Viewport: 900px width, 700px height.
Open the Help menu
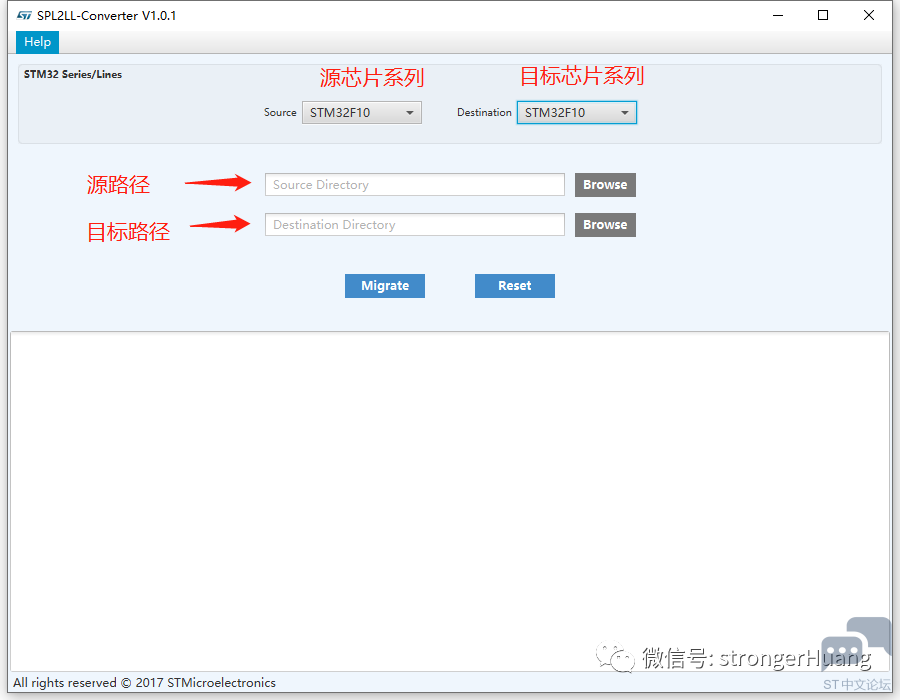[37, 42]
